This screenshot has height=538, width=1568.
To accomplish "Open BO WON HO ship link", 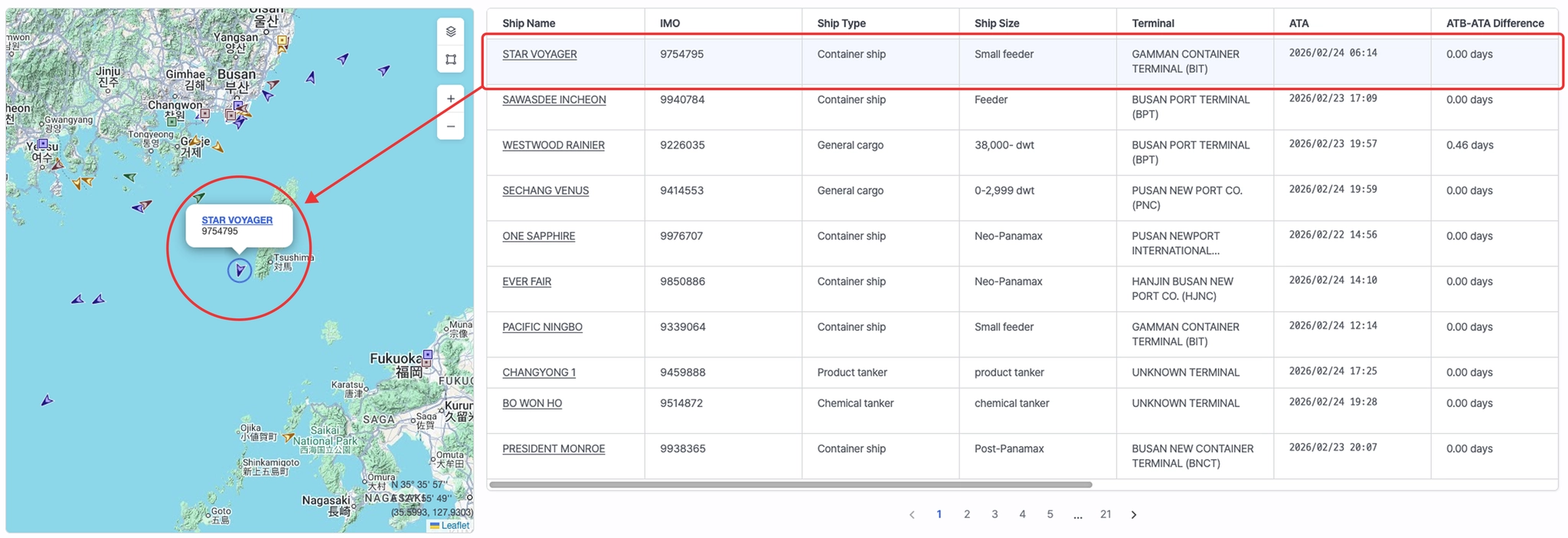I will [532, 403].
